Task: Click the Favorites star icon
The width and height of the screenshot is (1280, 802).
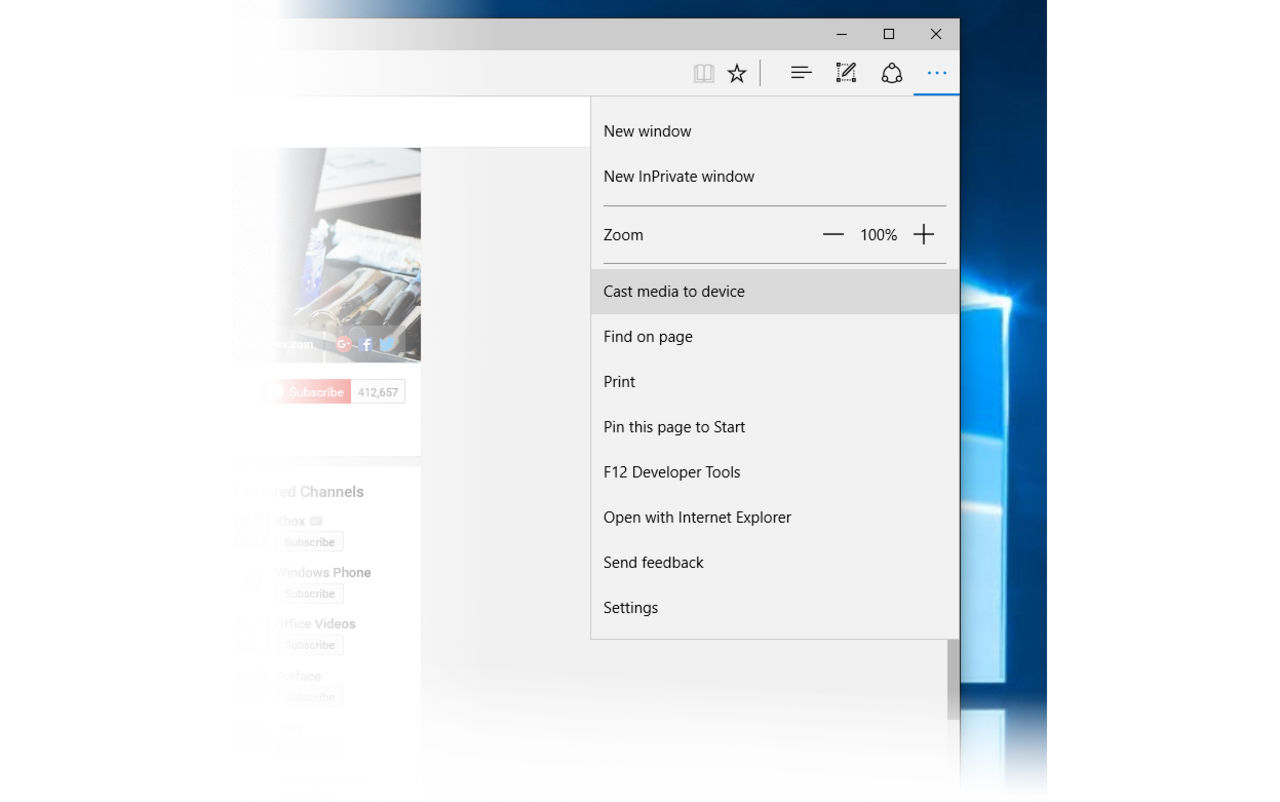Action: pyautogui.click(x=737, y=73)
